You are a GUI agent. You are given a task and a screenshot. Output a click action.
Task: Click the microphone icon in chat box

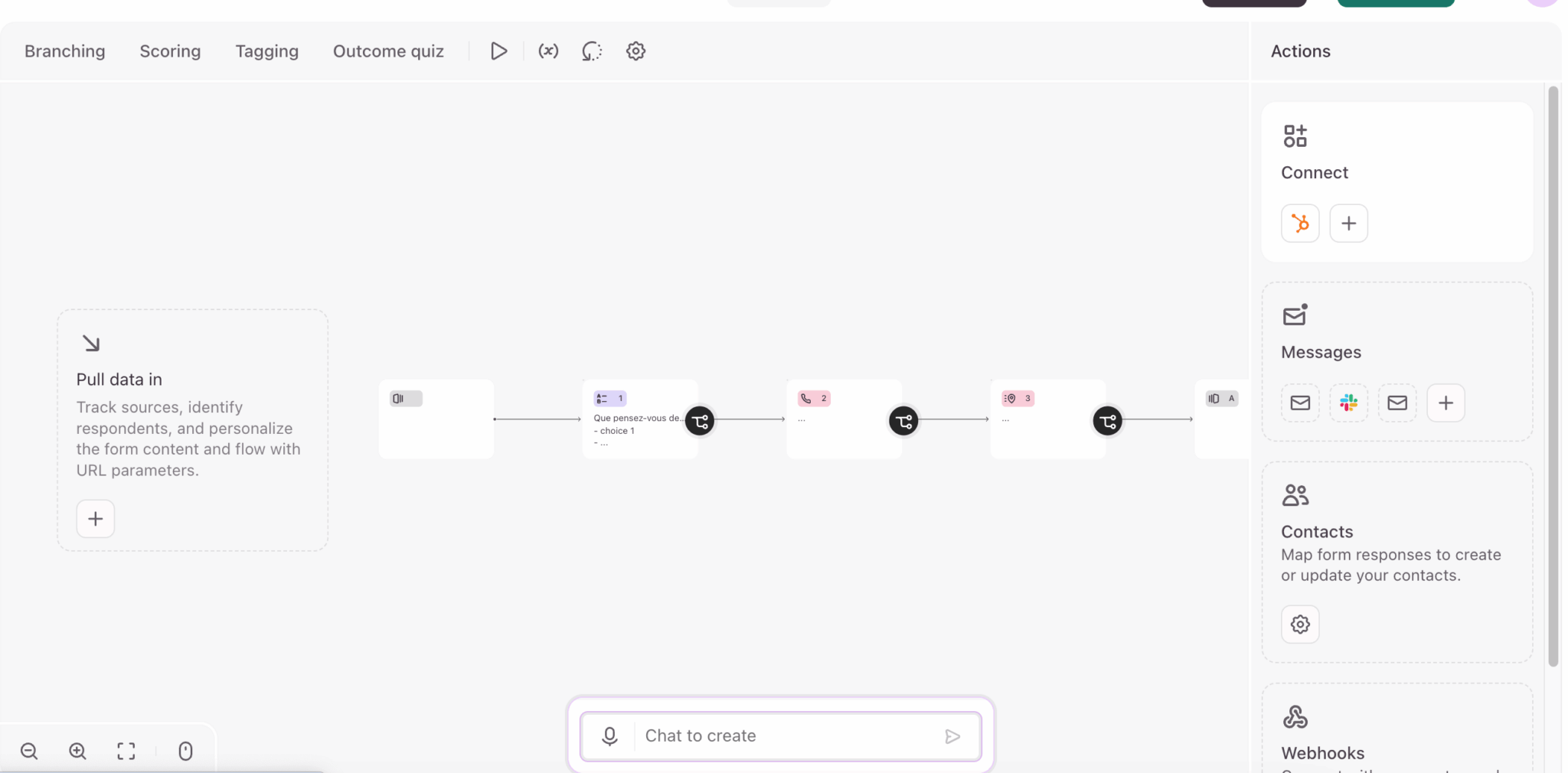[x=609, y=736]
